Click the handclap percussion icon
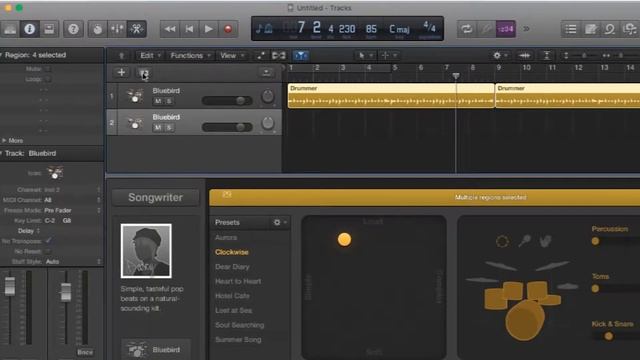The height and width of the screenshot is (360, 640). (545, 241)
